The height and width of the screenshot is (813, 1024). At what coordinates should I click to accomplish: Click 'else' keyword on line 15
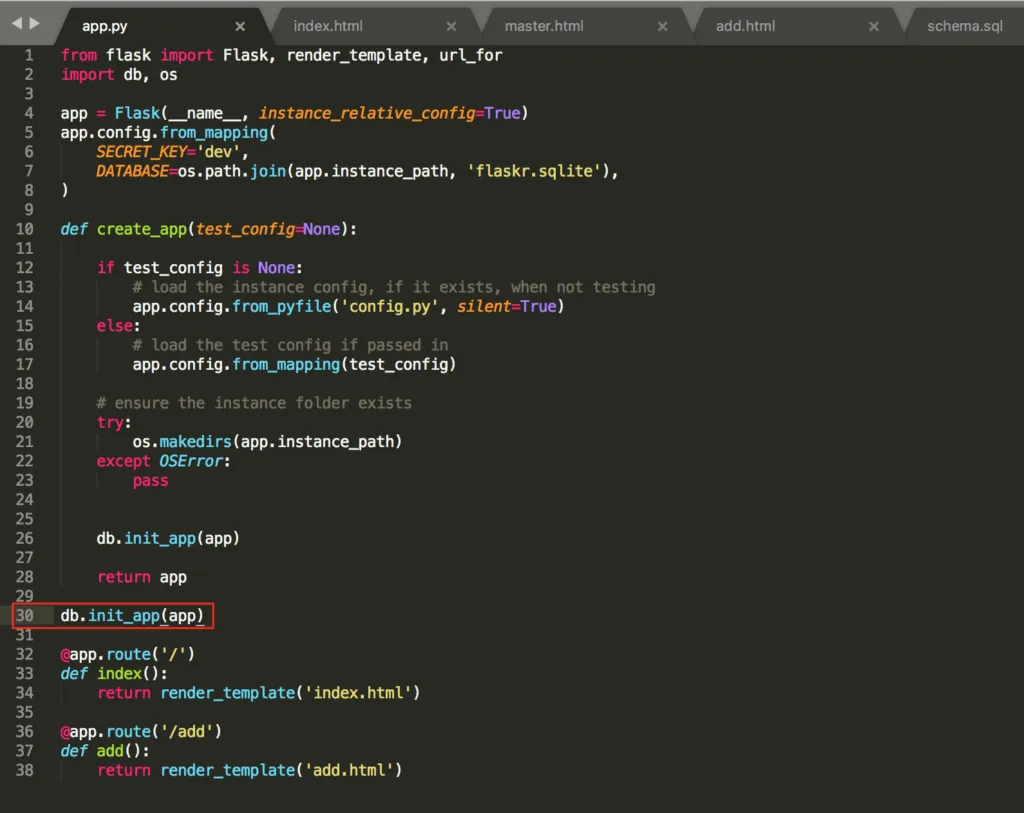[114, 326]
